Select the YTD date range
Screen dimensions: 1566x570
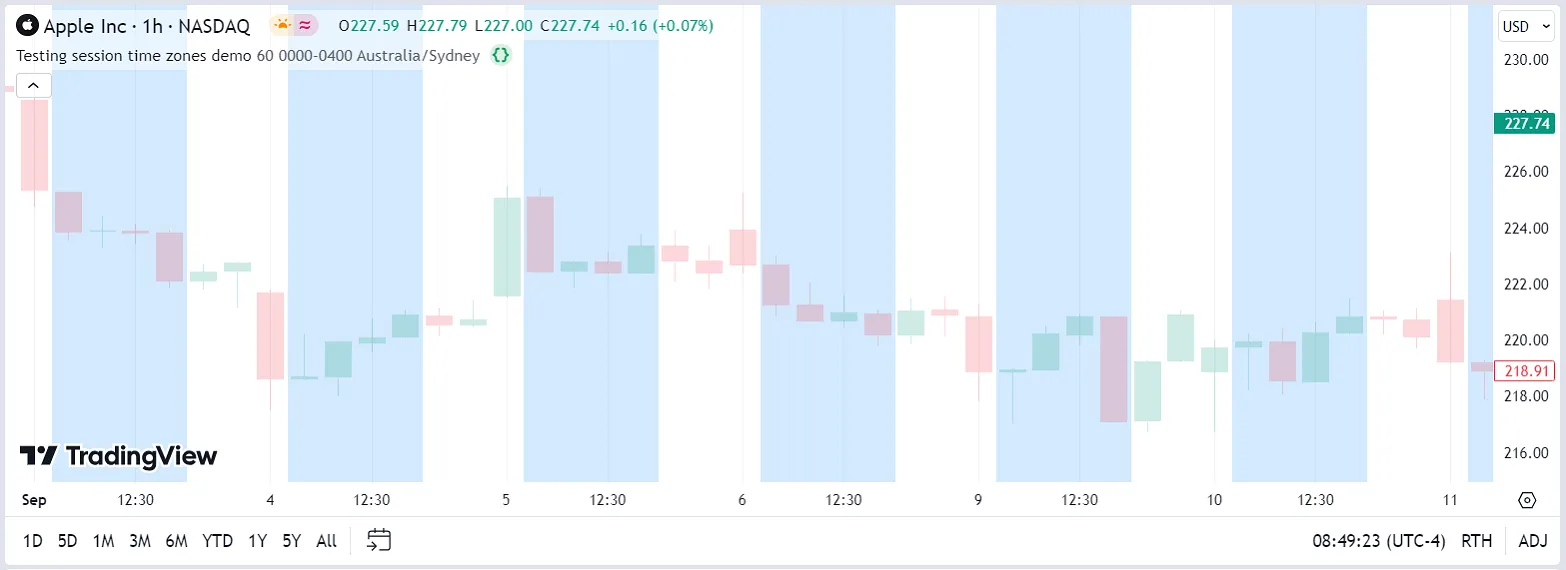click(217, 541)
